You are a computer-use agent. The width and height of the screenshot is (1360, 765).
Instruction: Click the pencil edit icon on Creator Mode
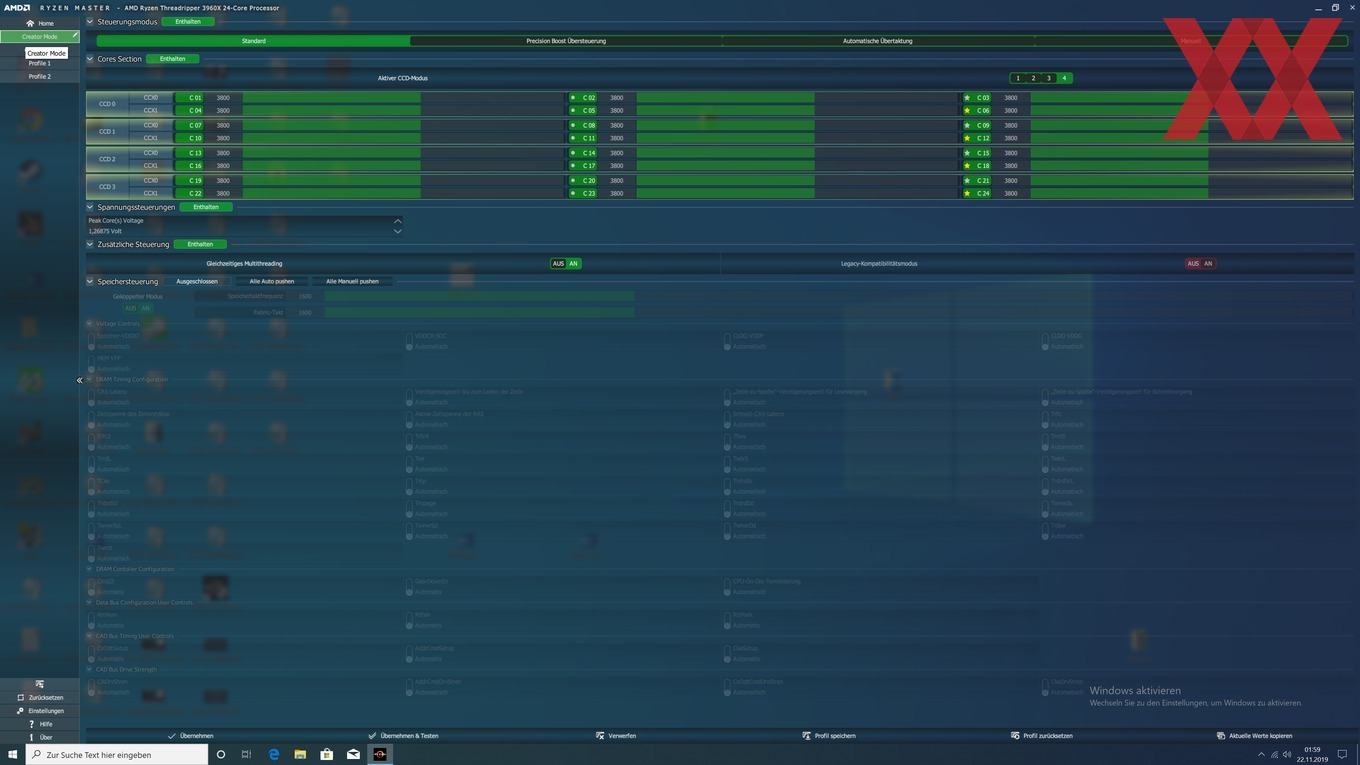pos(74,36)
